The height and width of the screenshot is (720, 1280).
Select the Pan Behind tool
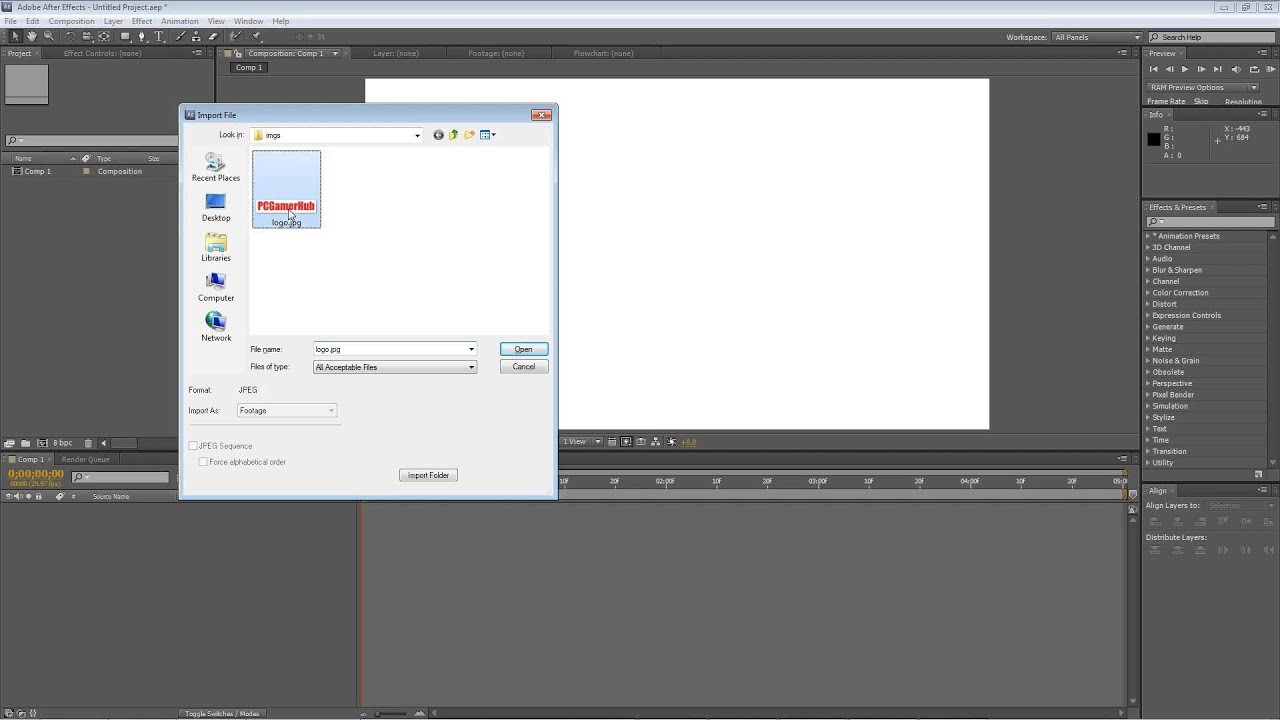(103, 36)
